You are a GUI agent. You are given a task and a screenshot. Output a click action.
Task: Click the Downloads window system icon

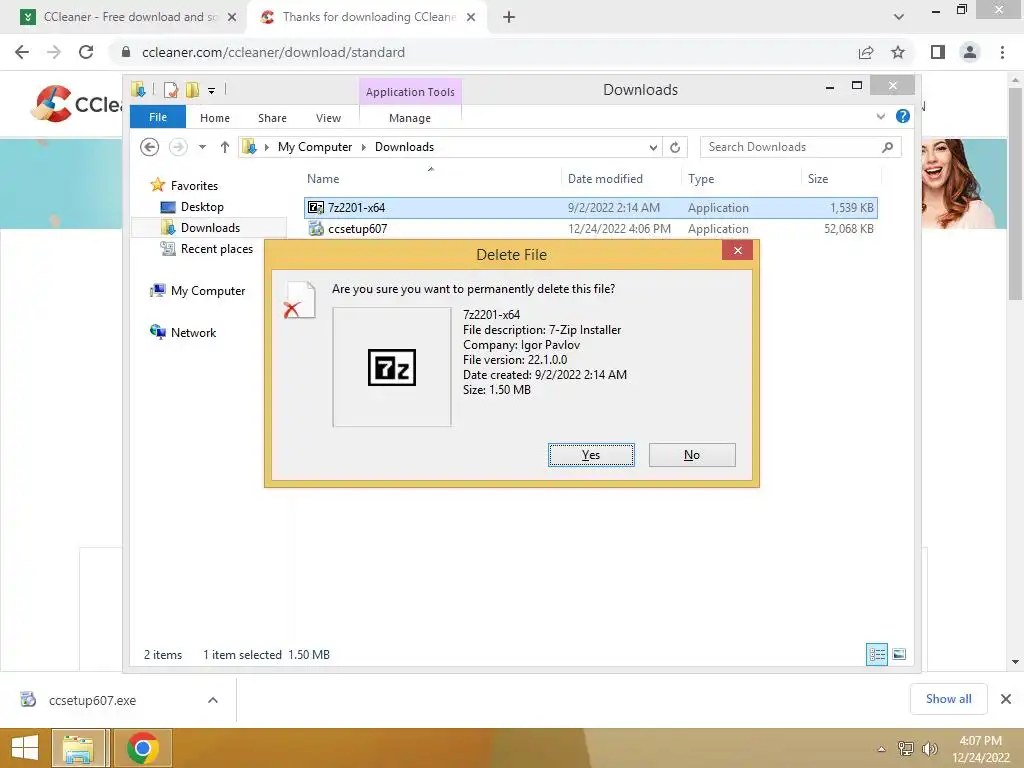(x=138, y=89)
